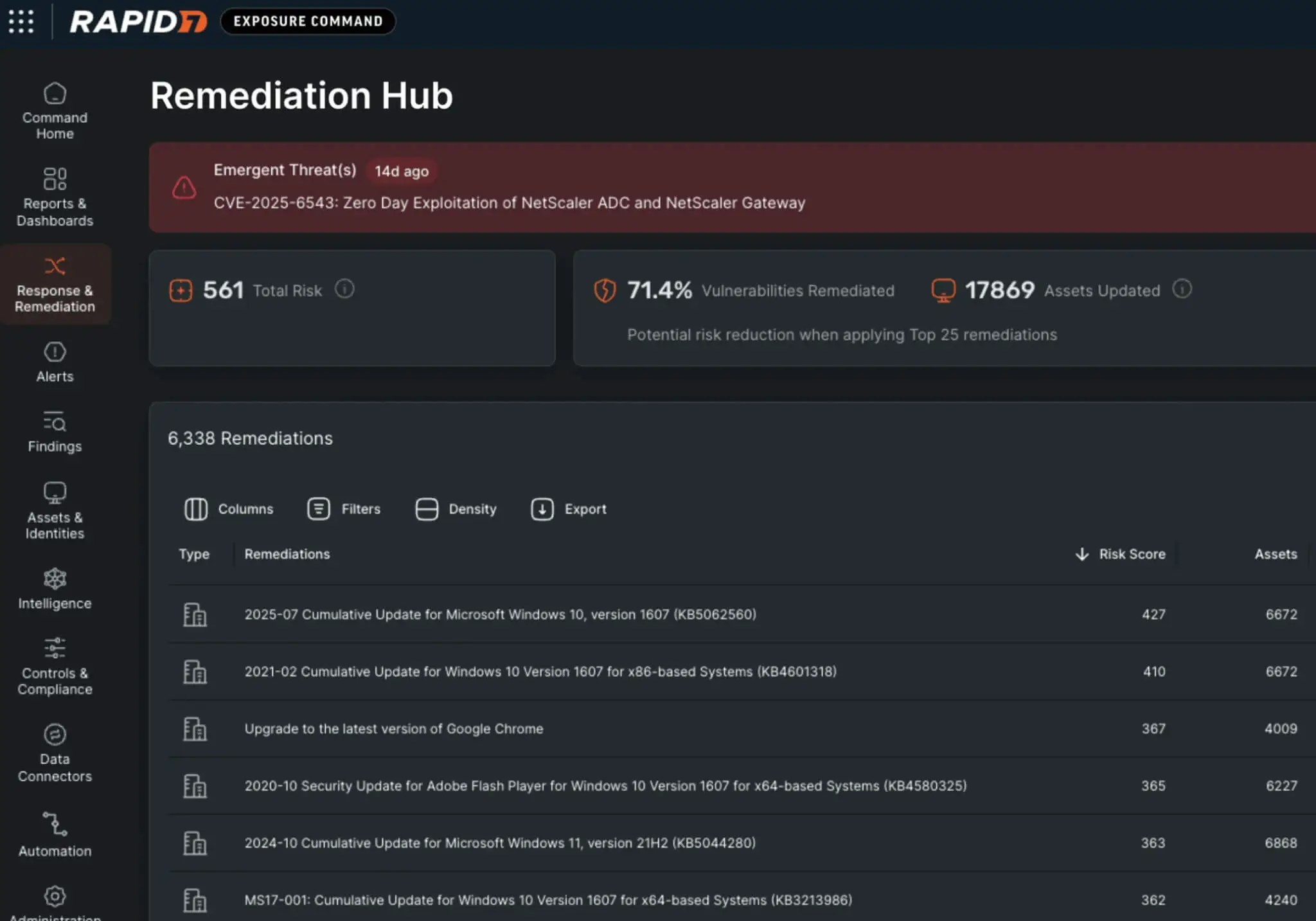The image size is (1316, 921).
Task: Click type icon for KB4601318 row
Action: 195,672
